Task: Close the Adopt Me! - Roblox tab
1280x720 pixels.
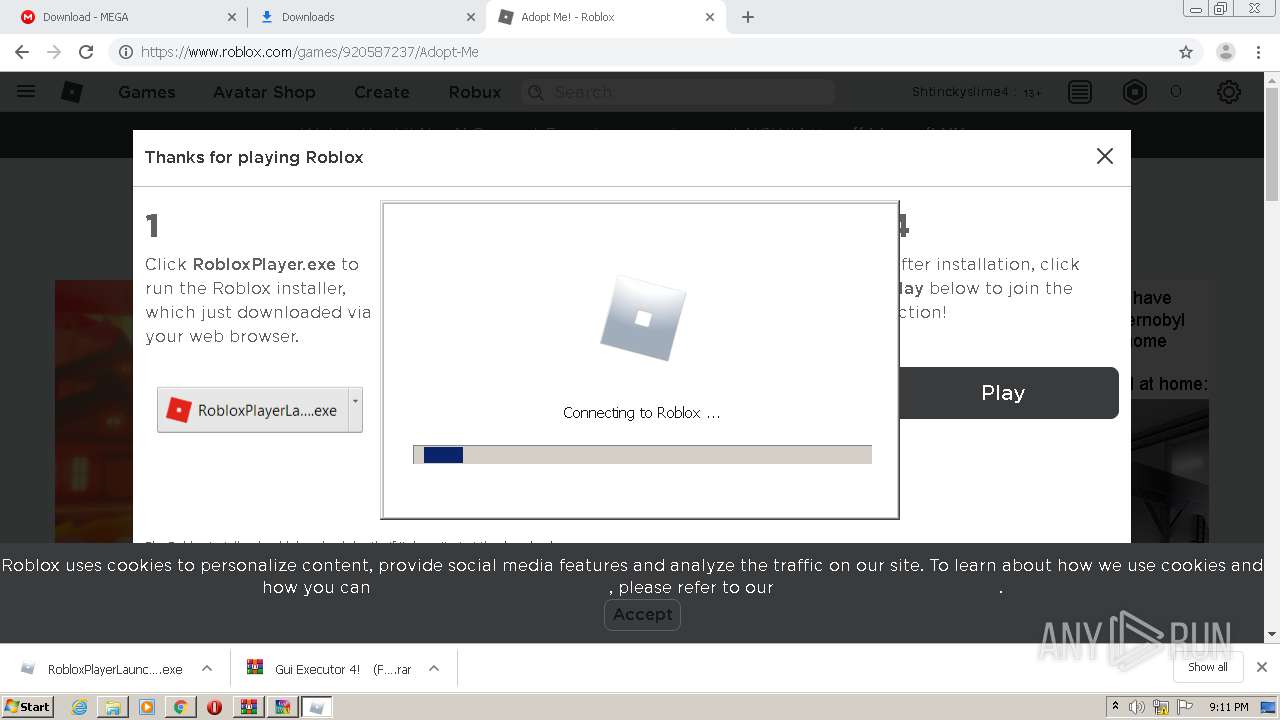Action: point(710,17)
